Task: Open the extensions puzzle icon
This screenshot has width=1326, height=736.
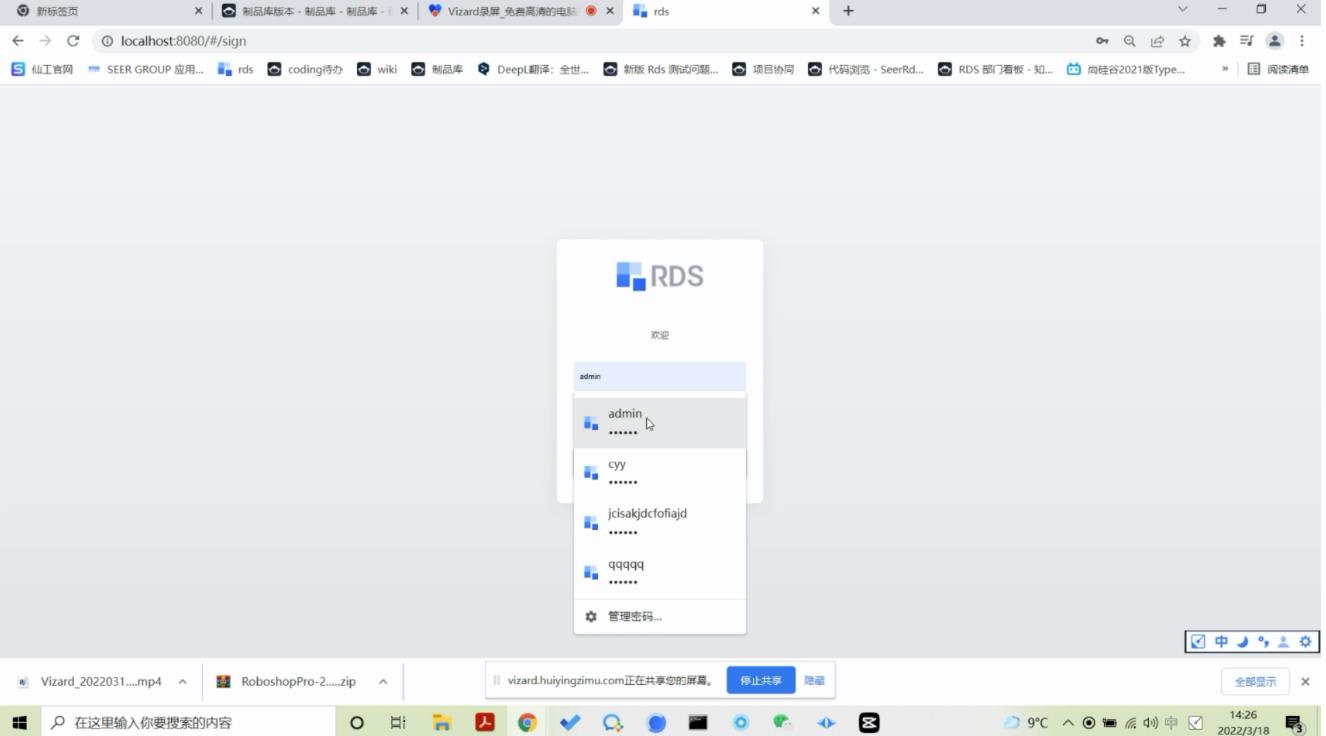Action: [1219, 41]
